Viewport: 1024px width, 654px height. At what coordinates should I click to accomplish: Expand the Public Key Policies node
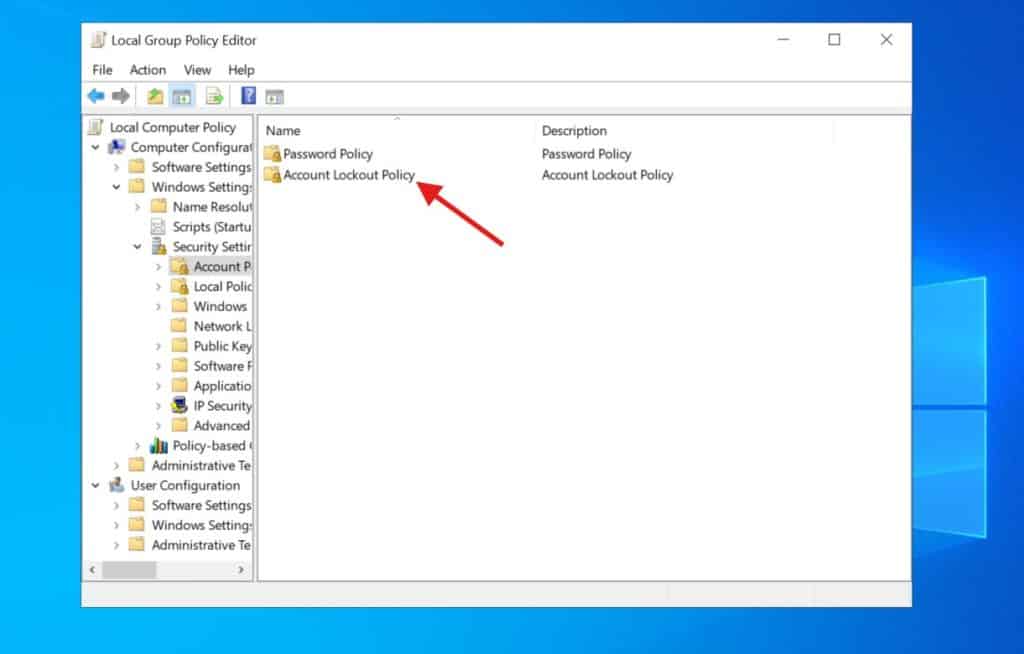click(158, 346)
